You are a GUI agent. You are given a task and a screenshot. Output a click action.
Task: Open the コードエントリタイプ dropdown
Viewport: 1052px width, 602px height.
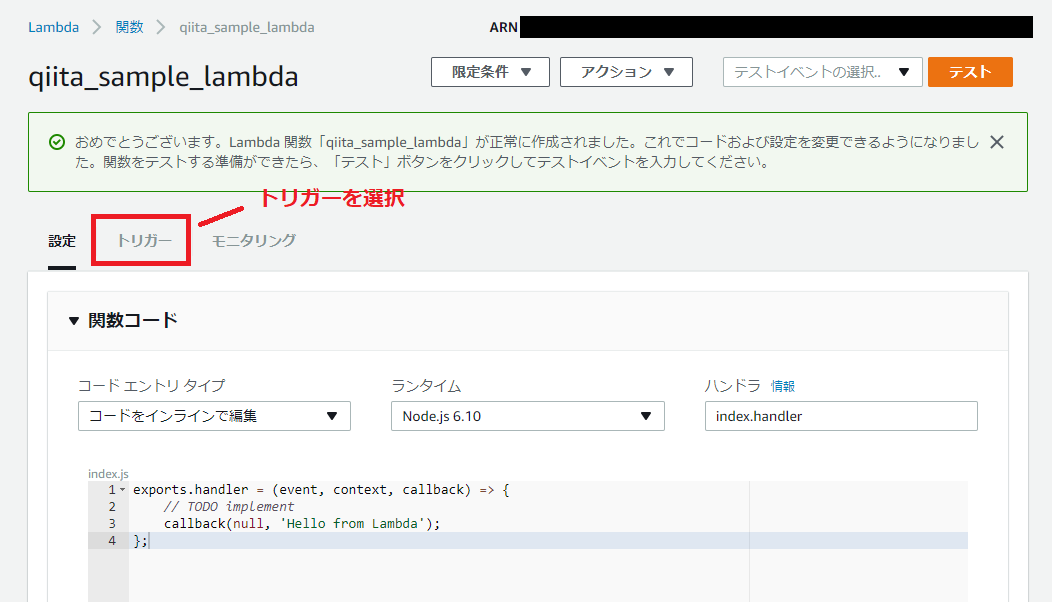[214, 416]
